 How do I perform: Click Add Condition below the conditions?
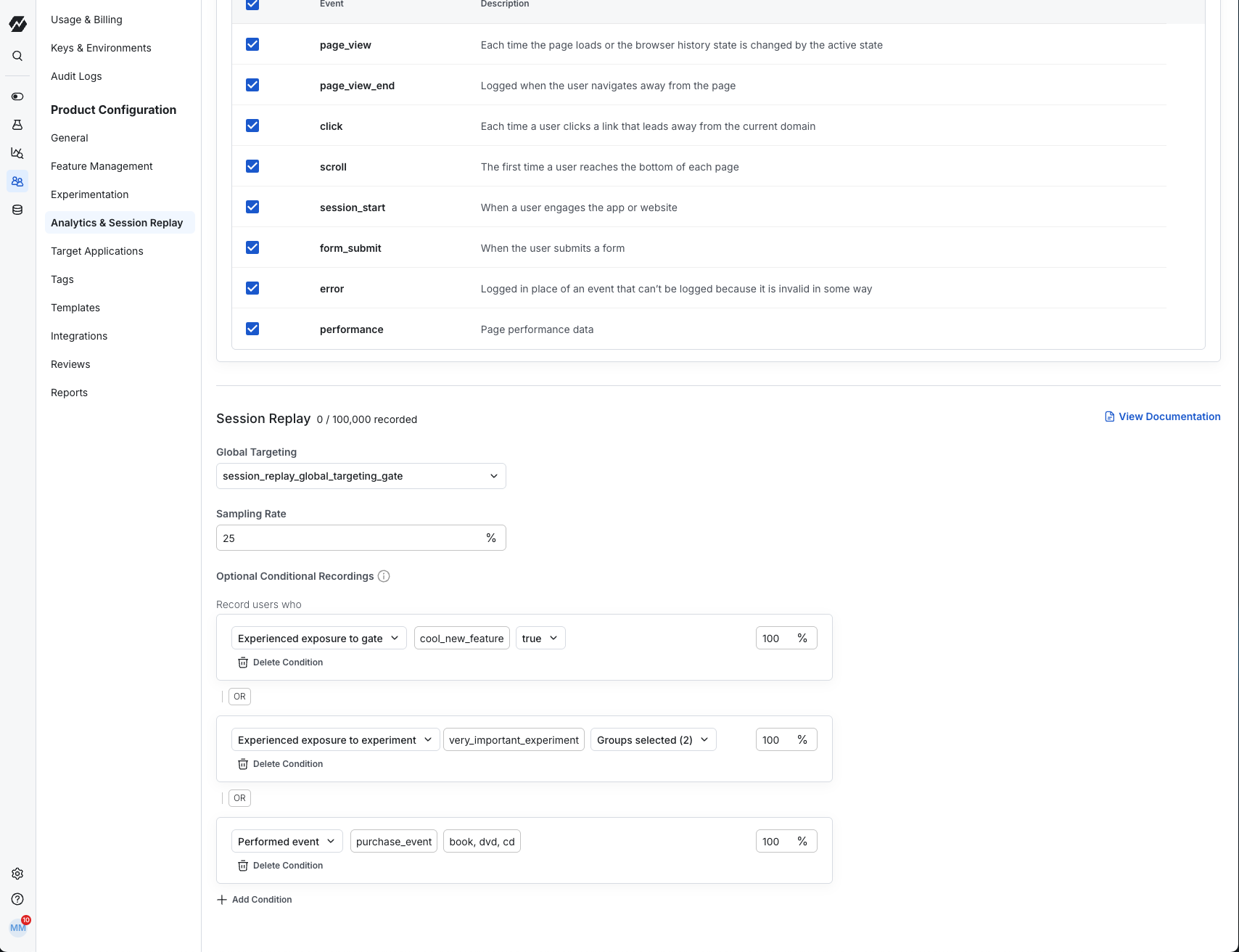(255, 899)
